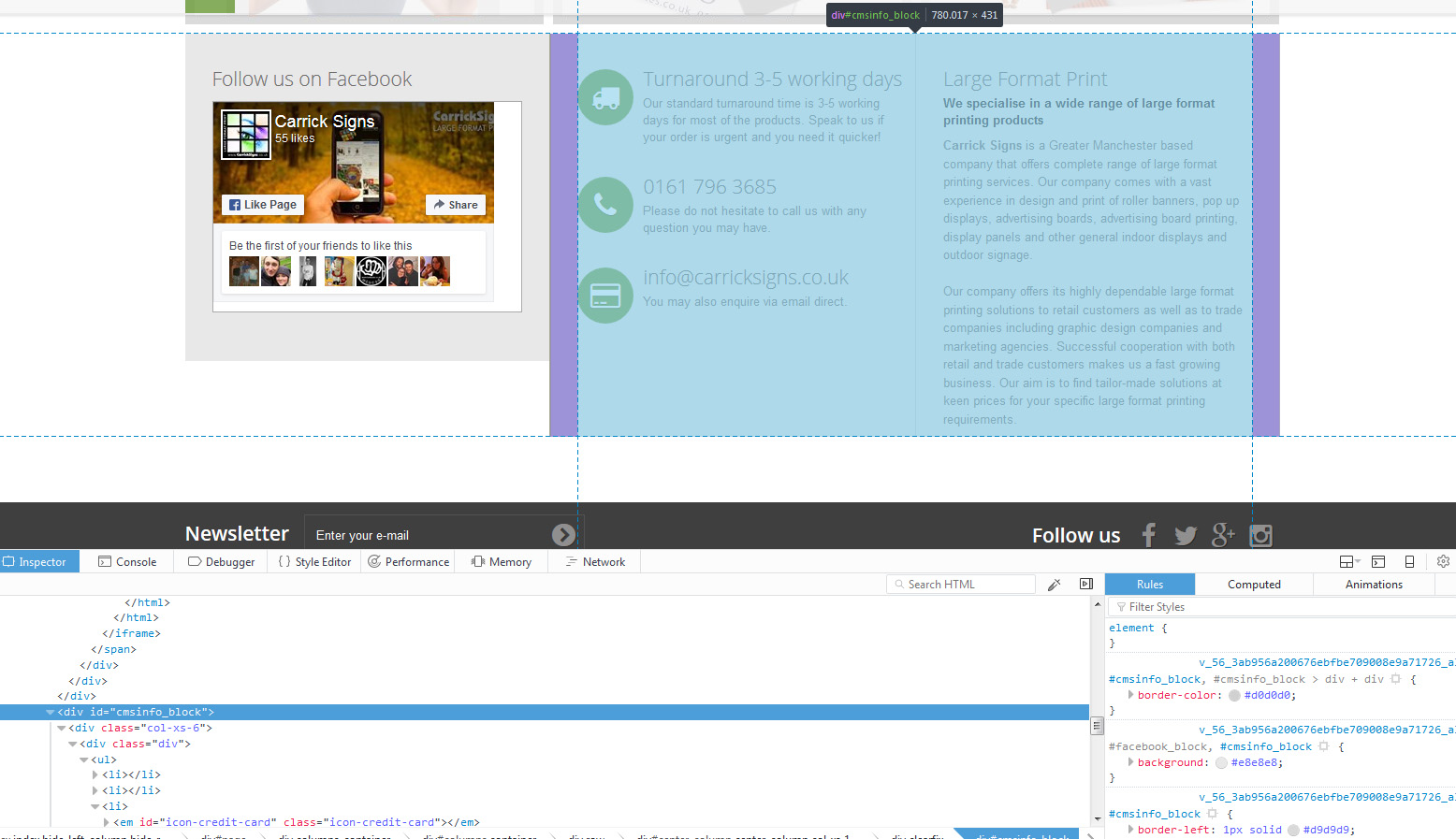Select the Computed sidebar tab
The height and width of the screenshot is (839, 1456).
pos(1254,585)
